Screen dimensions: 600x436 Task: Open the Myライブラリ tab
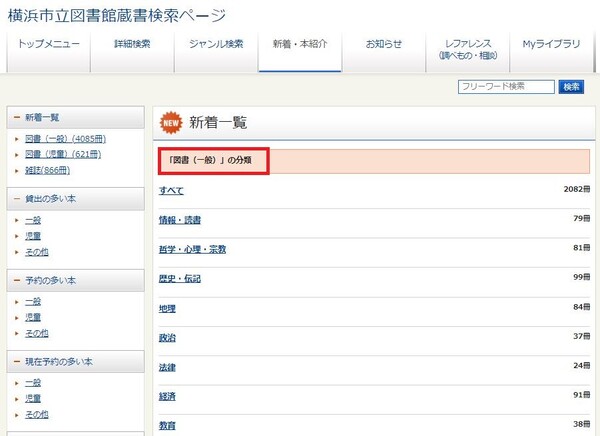tap(551, 44)
